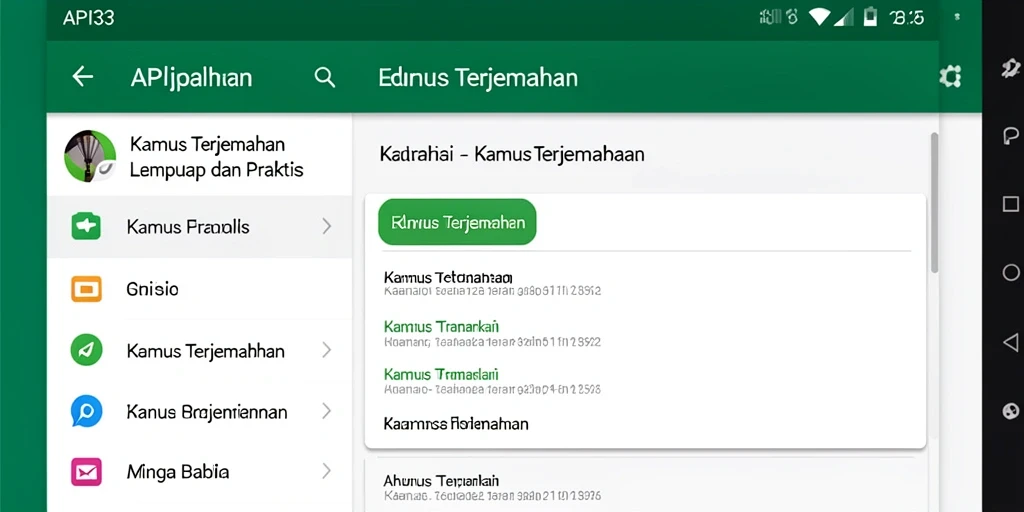Open search with the magnifier icon
This screenshot has width=1024, height=512.
[x=325, y=78]
